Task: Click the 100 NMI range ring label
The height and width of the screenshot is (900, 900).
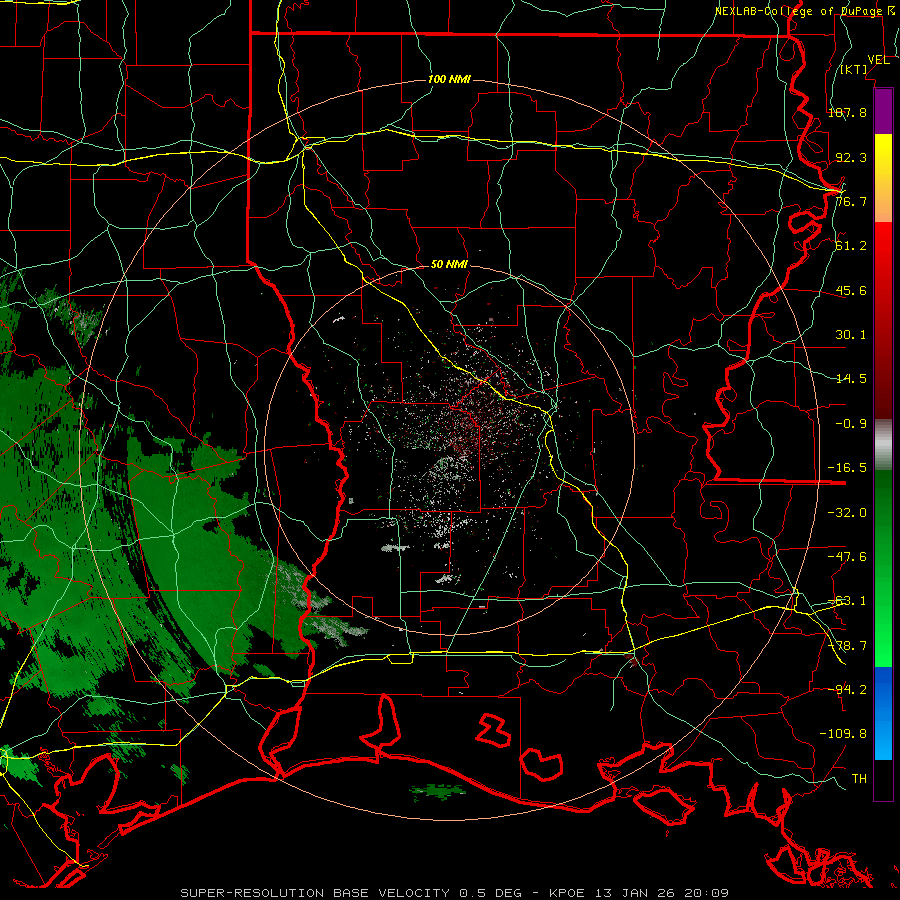Action: 449,79
